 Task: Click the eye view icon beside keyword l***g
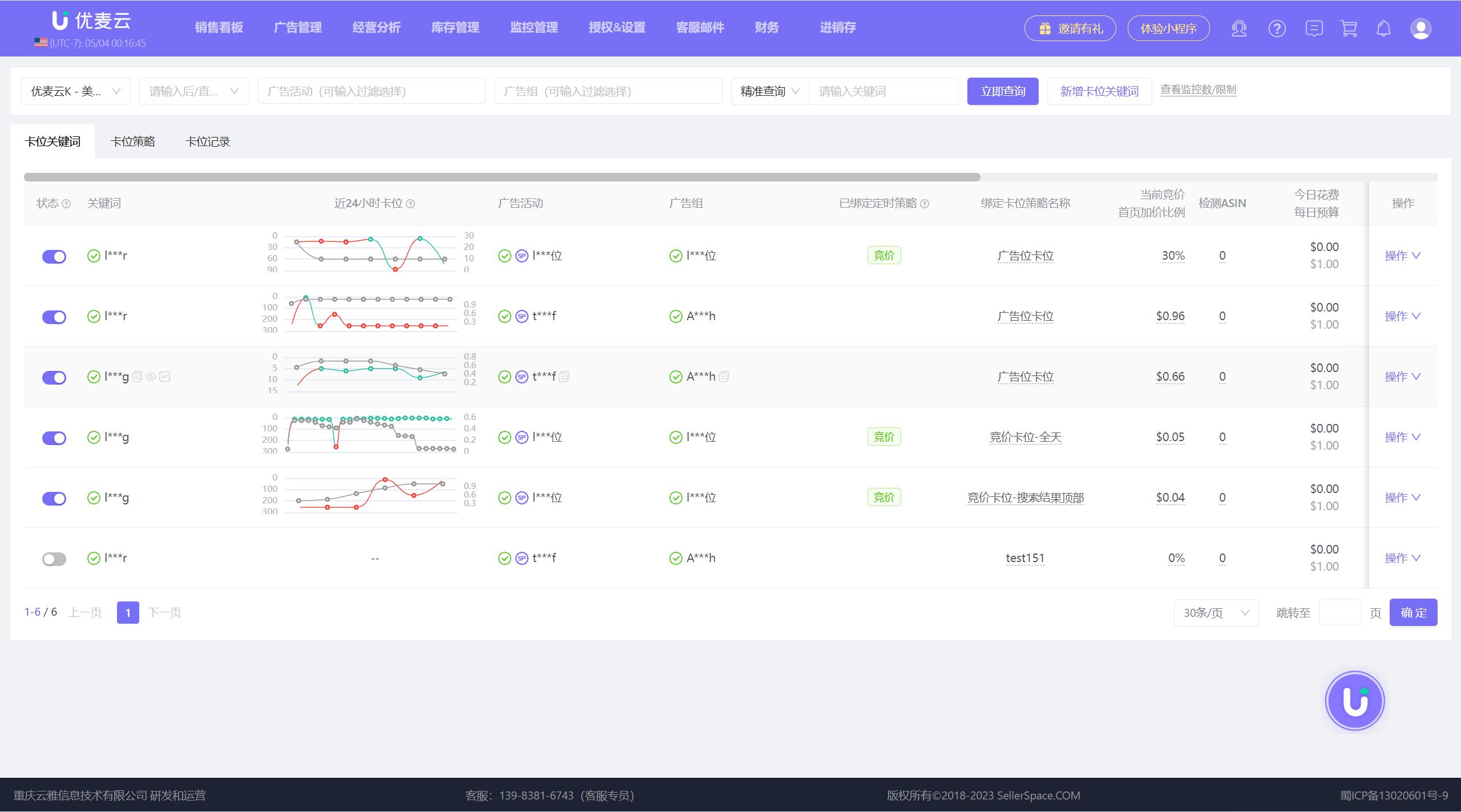[x=151, y=377]
